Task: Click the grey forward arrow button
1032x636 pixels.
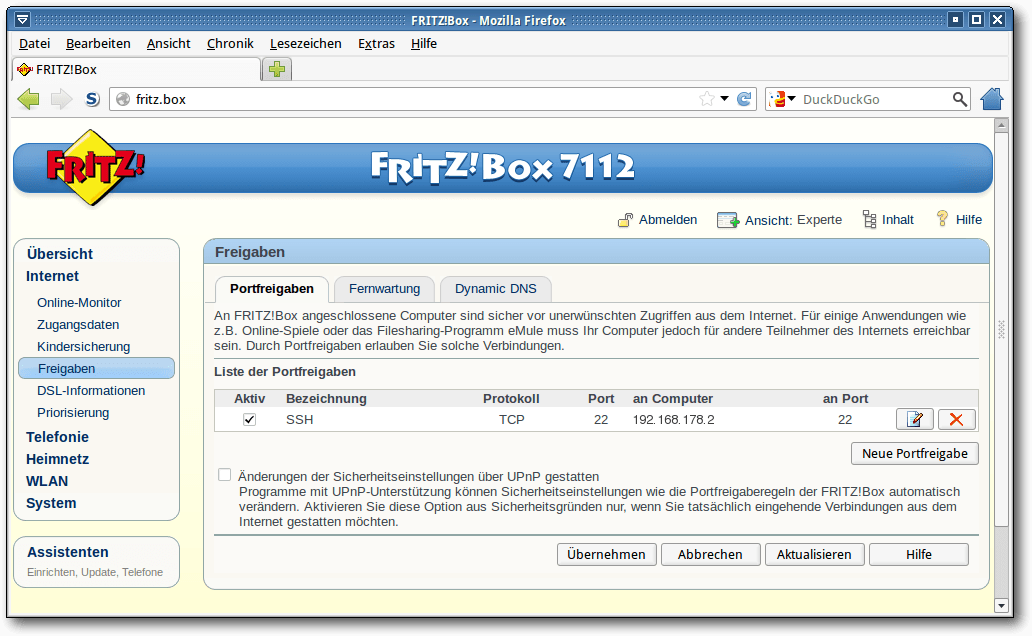Action: 61,99
